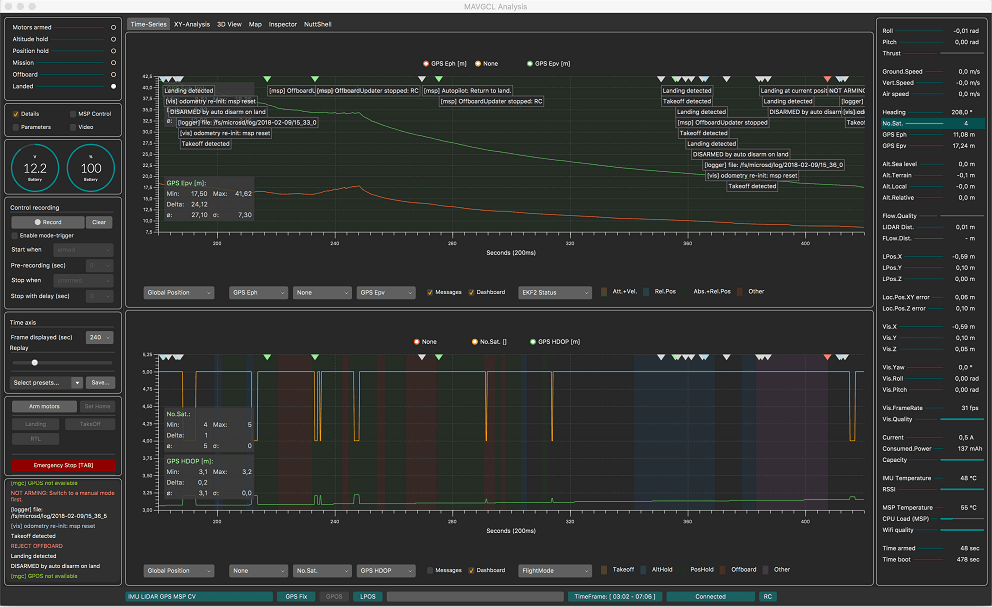
Task: Click the GPS HDOP green legend marker
Action: (x=532, y=342)
